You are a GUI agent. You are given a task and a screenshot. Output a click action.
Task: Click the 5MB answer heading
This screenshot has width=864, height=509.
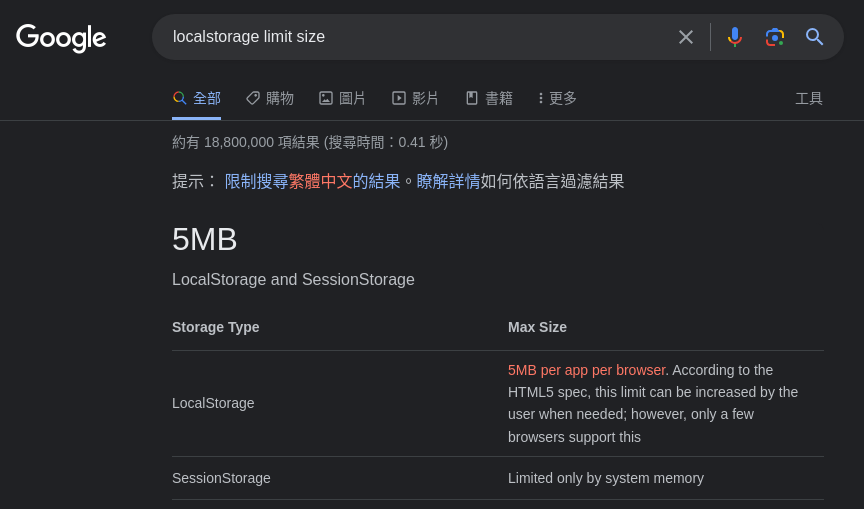[x=204, y=239]
